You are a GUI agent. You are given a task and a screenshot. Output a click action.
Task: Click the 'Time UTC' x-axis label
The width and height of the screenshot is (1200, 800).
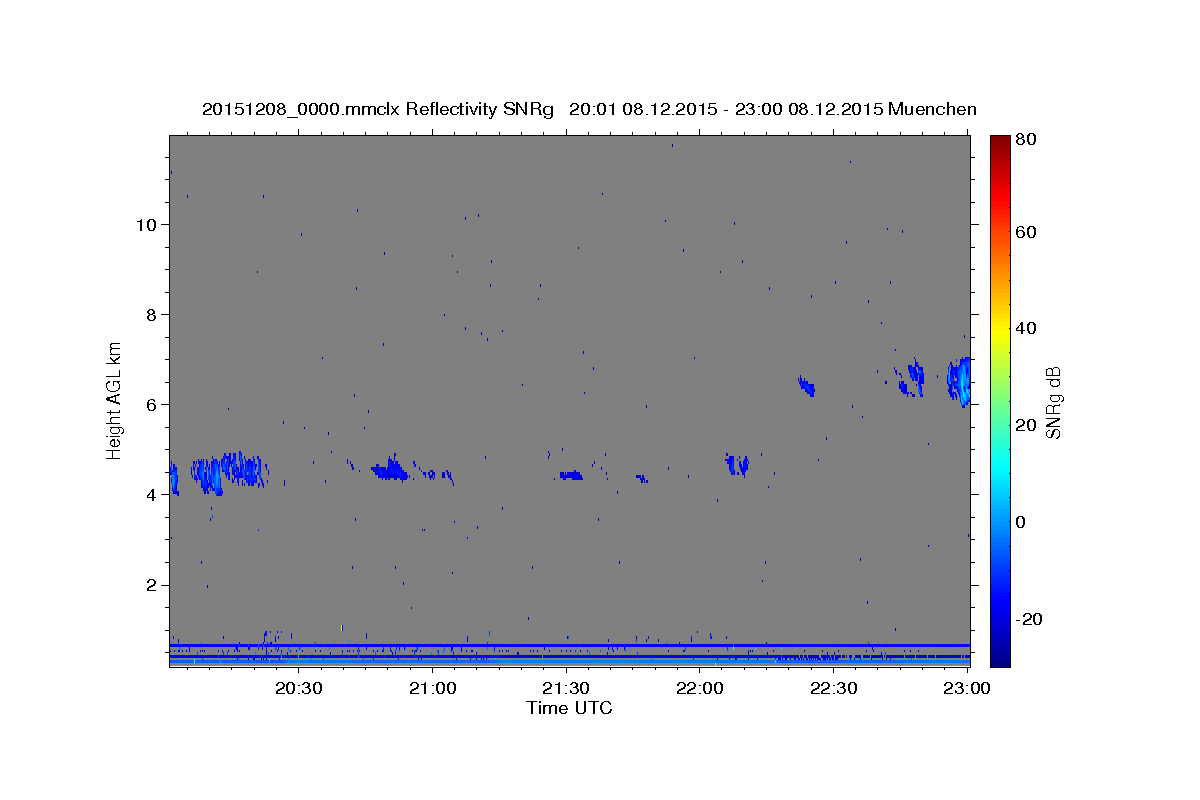[x=569, y=708]
